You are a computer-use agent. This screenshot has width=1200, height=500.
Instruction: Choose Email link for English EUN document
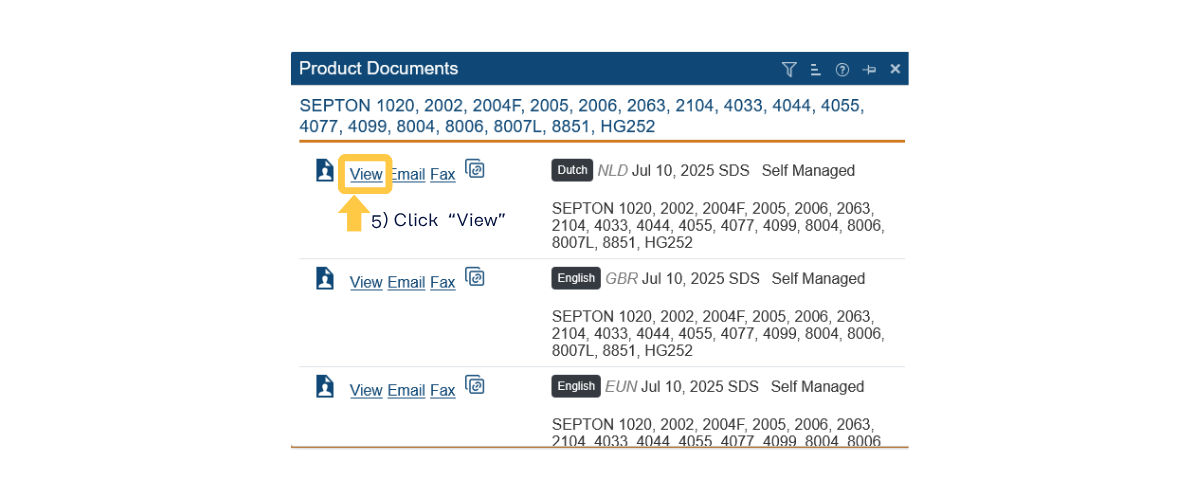(407, 390)
